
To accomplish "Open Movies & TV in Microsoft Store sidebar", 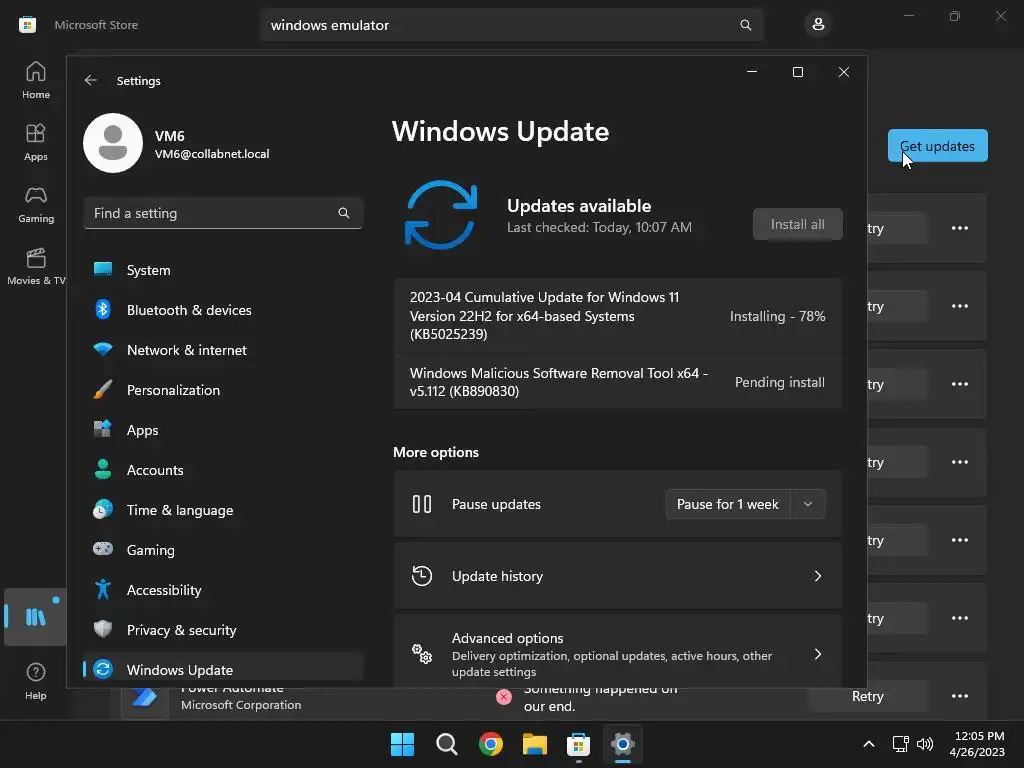I will coord(35,266).
